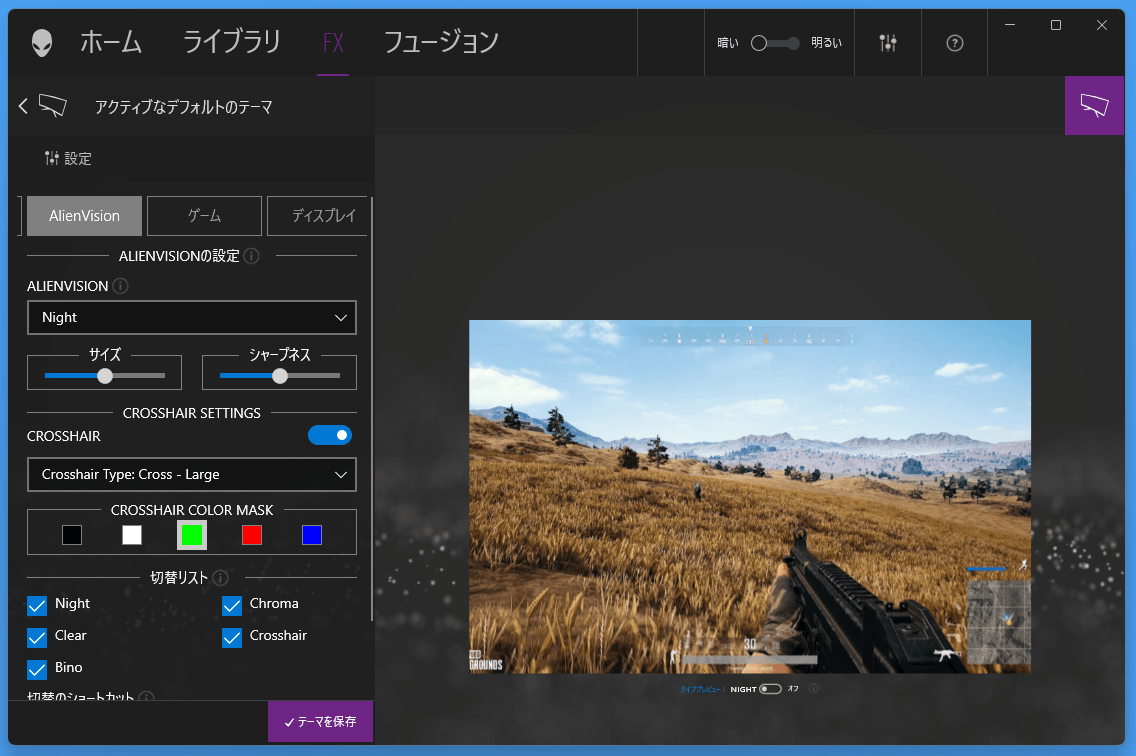The height and width of the screenshot is (756, 1136).
Task: Select the purple monitor device icon
Action: coord(1094,105)
